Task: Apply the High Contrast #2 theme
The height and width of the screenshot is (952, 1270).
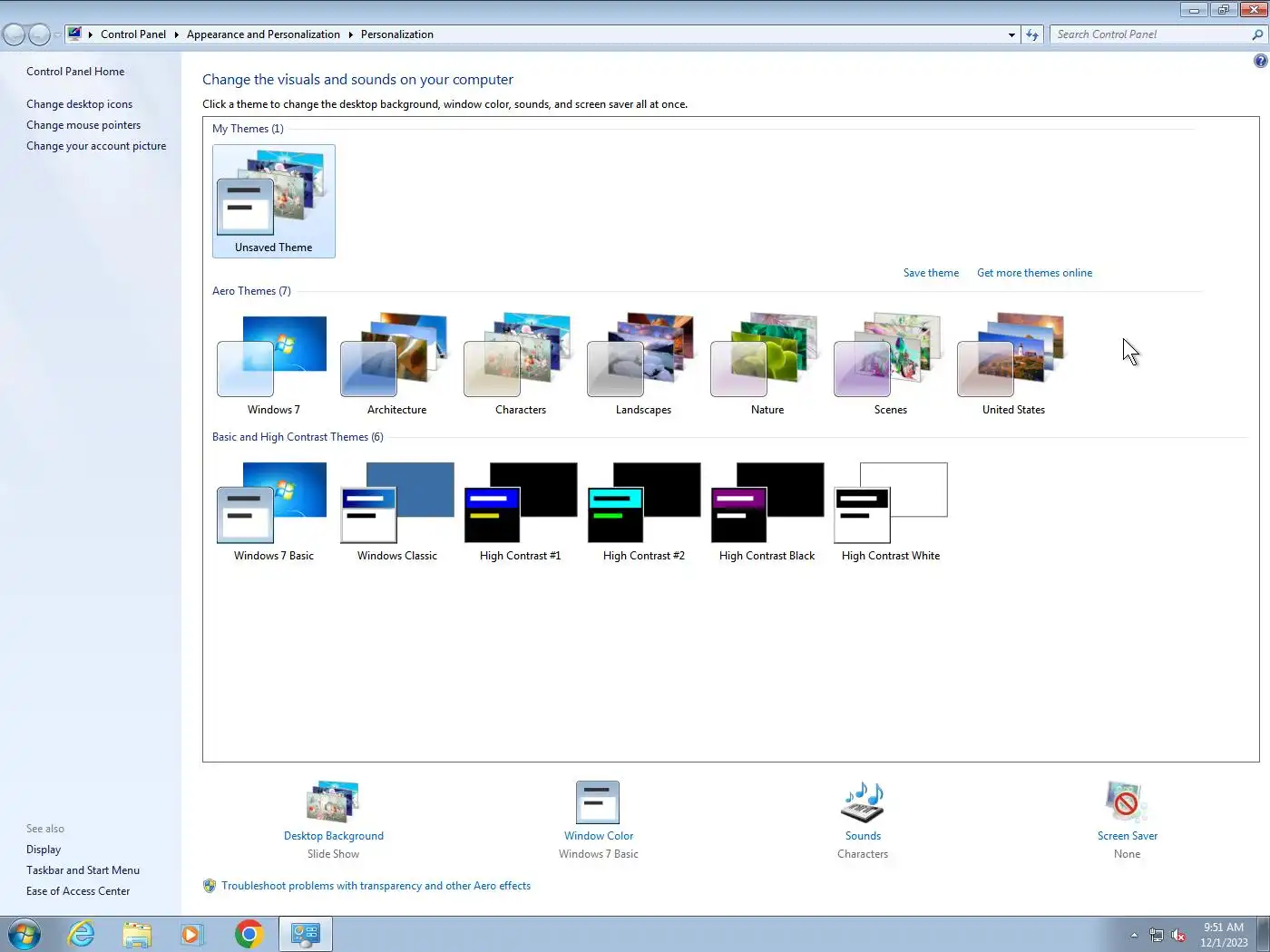Action: (643, 511)
